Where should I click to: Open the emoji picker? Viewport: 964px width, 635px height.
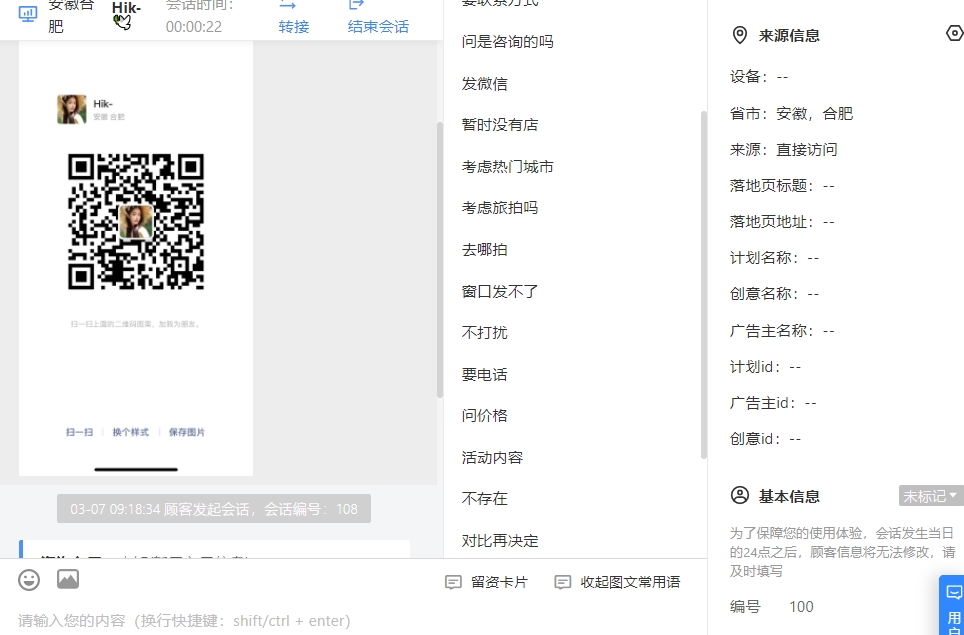pyautogui.click(x=29, y=580)
